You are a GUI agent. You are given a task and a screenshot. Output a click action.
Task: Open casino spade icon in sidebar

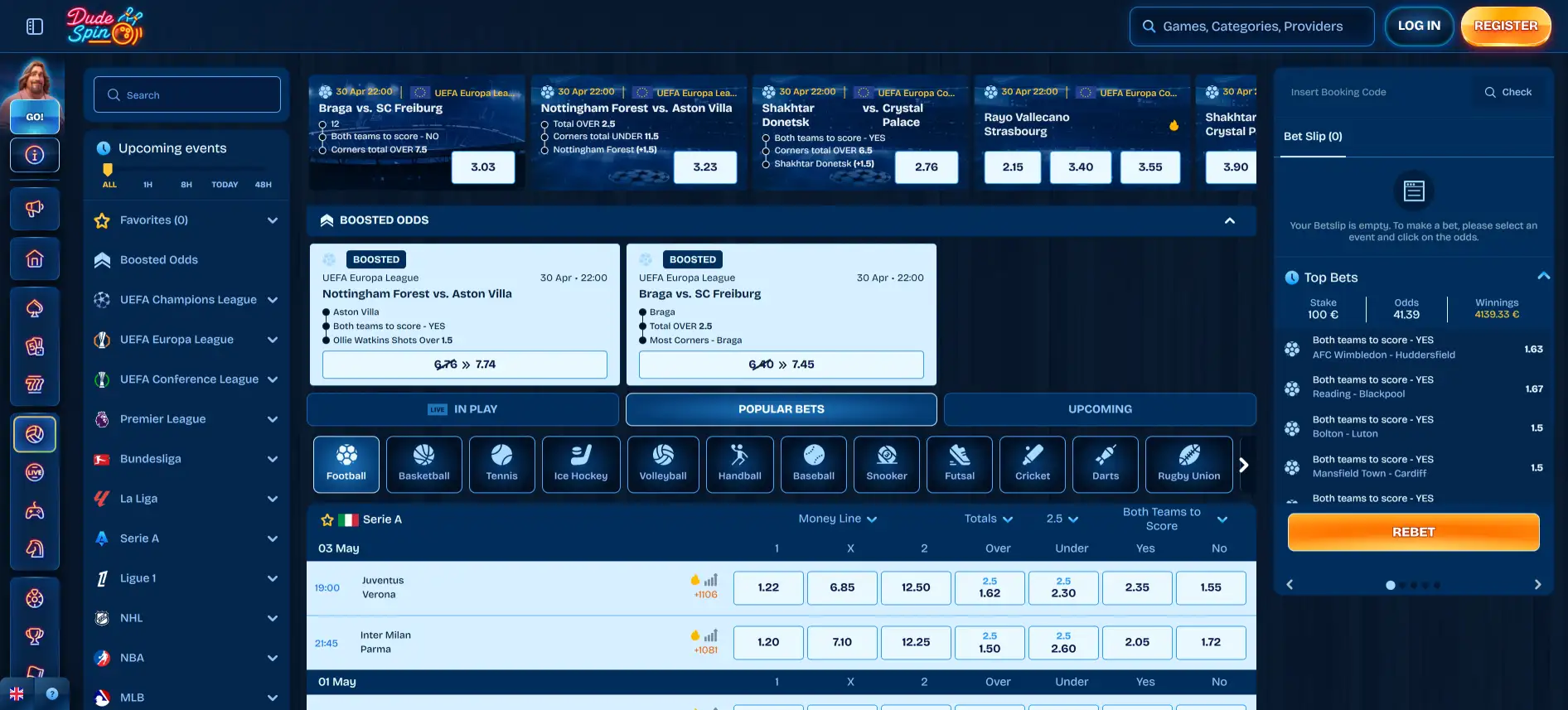tap(35, 309)
